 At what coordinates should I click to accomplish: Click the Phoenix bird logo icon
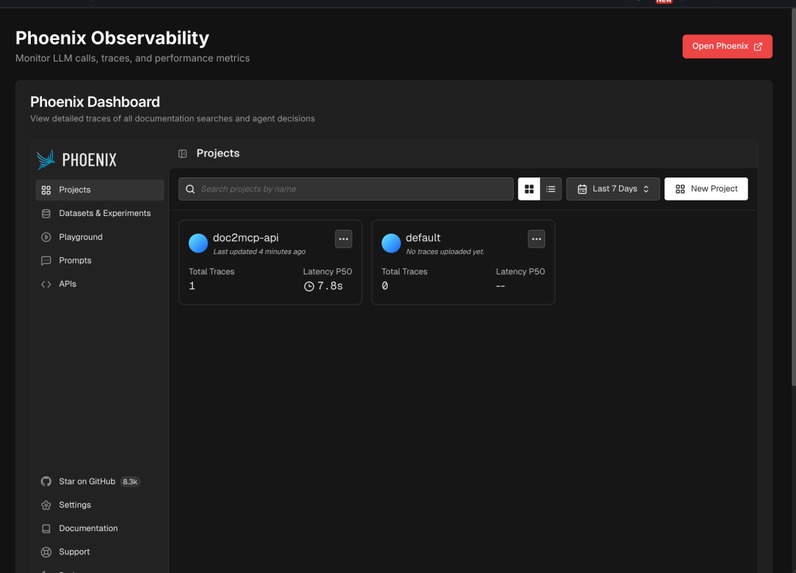[46, 160]
